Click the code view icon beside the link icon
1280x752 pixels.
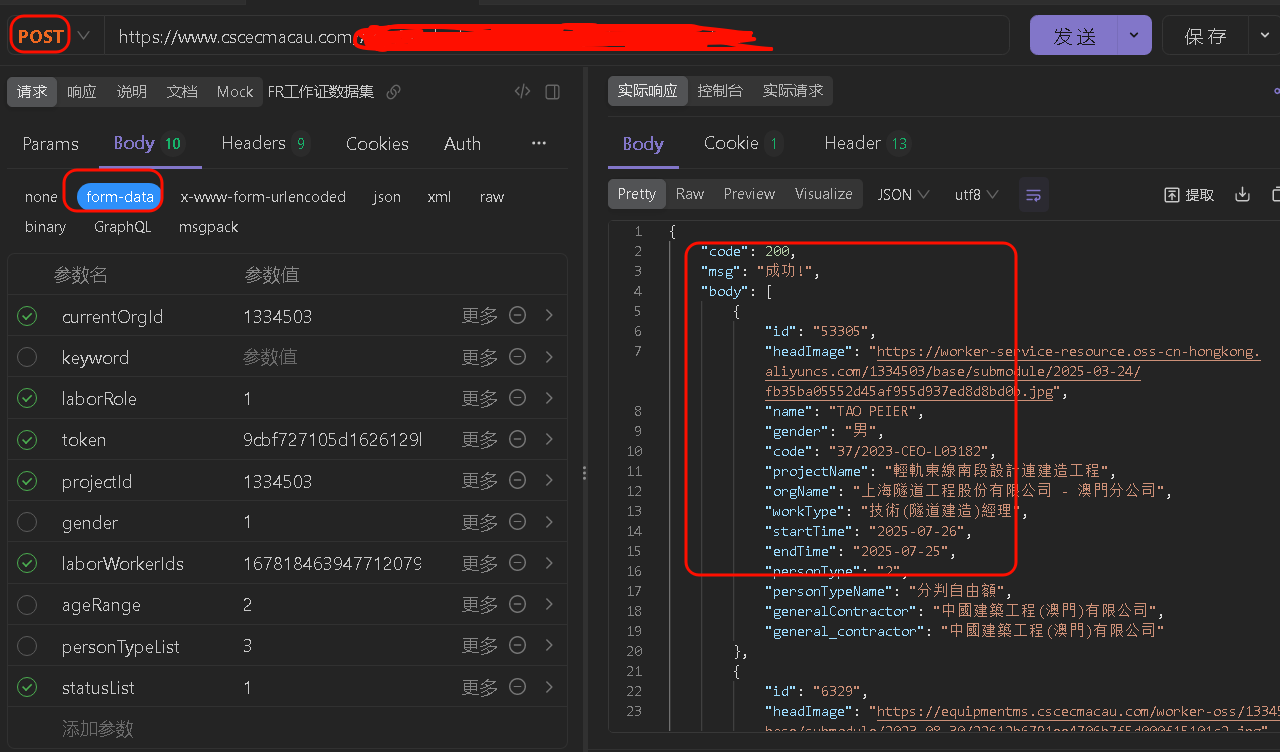pos(522,92)
